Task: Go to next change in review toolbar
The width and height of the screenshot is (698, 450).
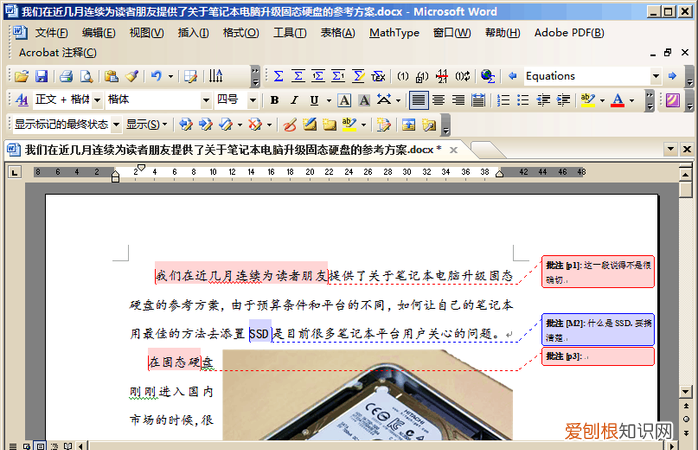Action: [205, 125]
